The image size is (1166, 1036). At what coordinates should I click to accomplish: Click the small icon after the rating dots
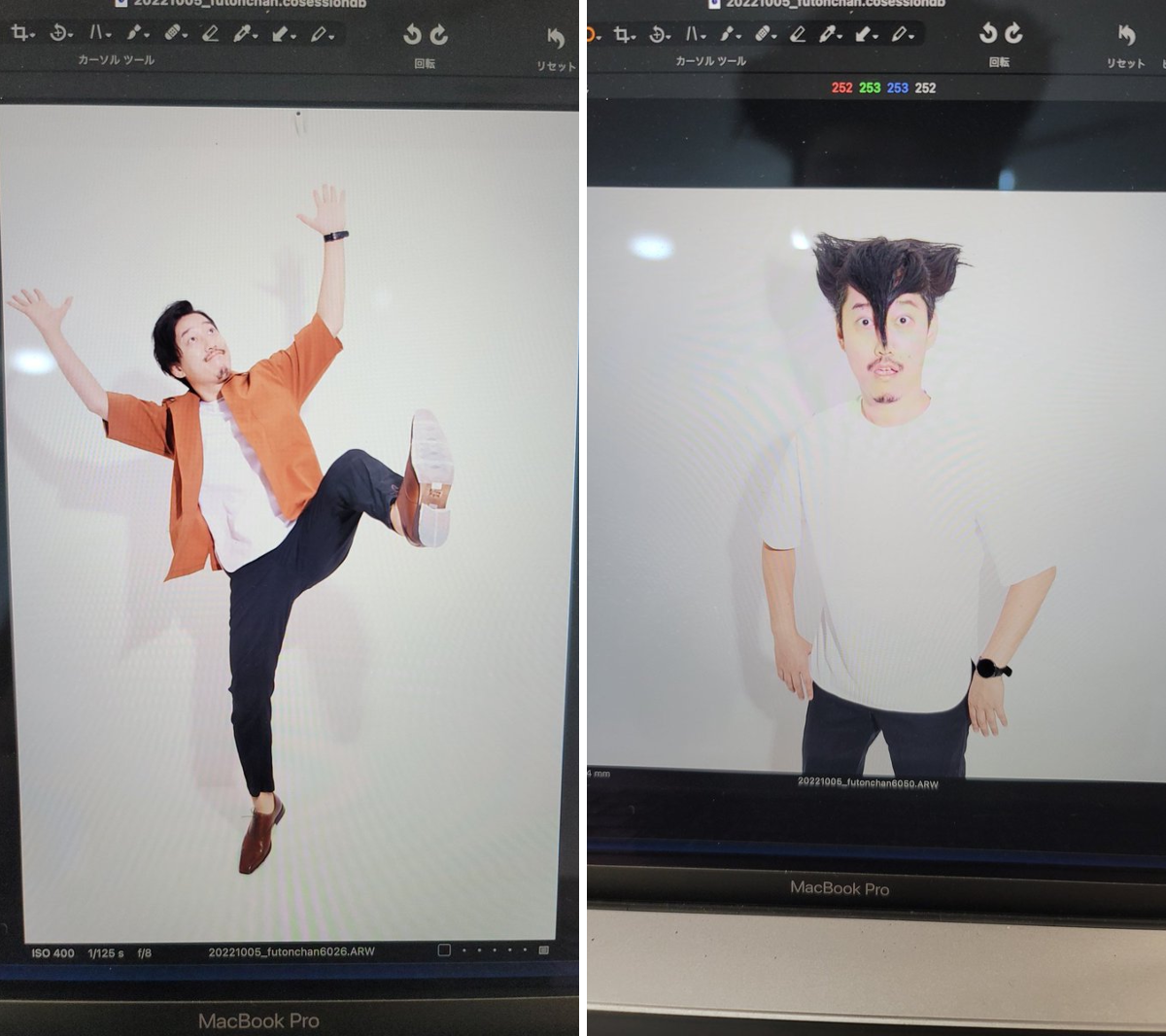(544, 950)
